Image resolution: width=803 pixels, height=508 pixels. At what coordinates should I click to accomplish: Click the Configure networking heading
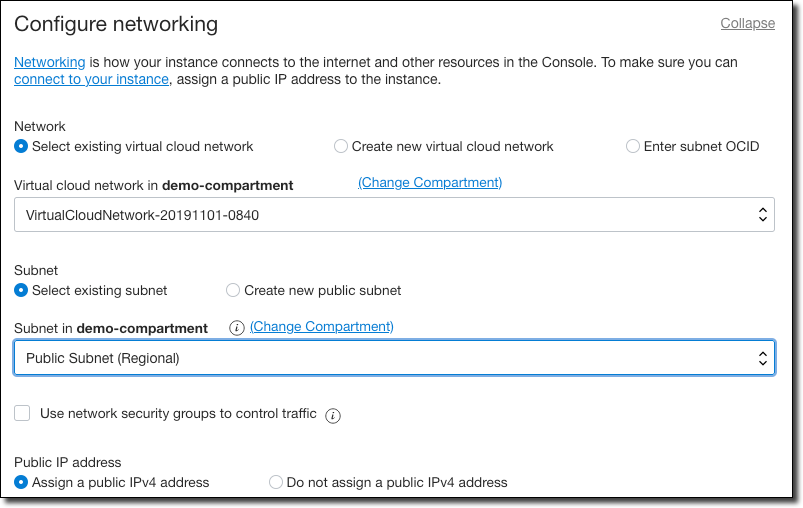point(116,24)
